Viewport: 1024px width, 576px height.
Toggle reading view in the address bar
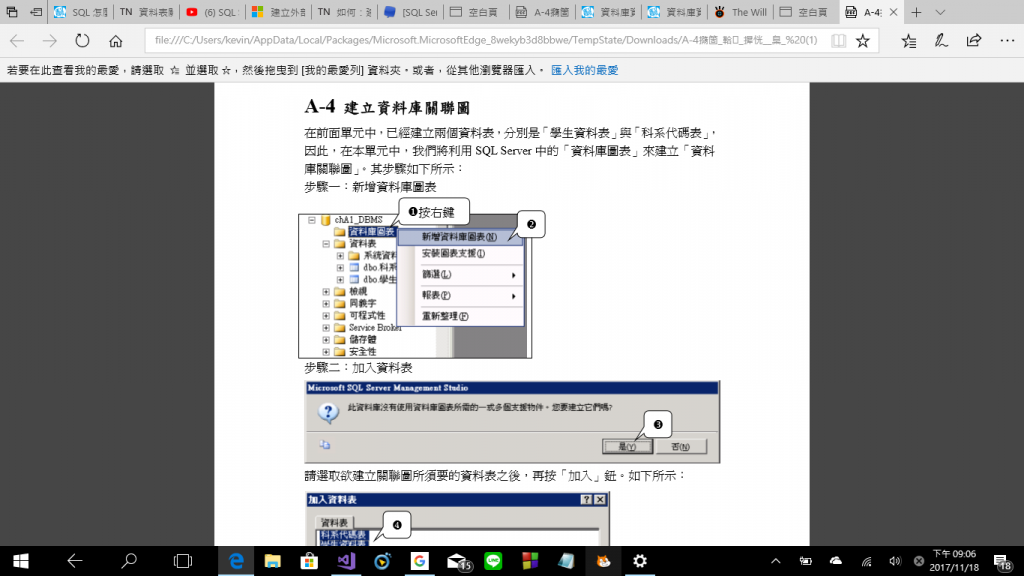point(839,40)
